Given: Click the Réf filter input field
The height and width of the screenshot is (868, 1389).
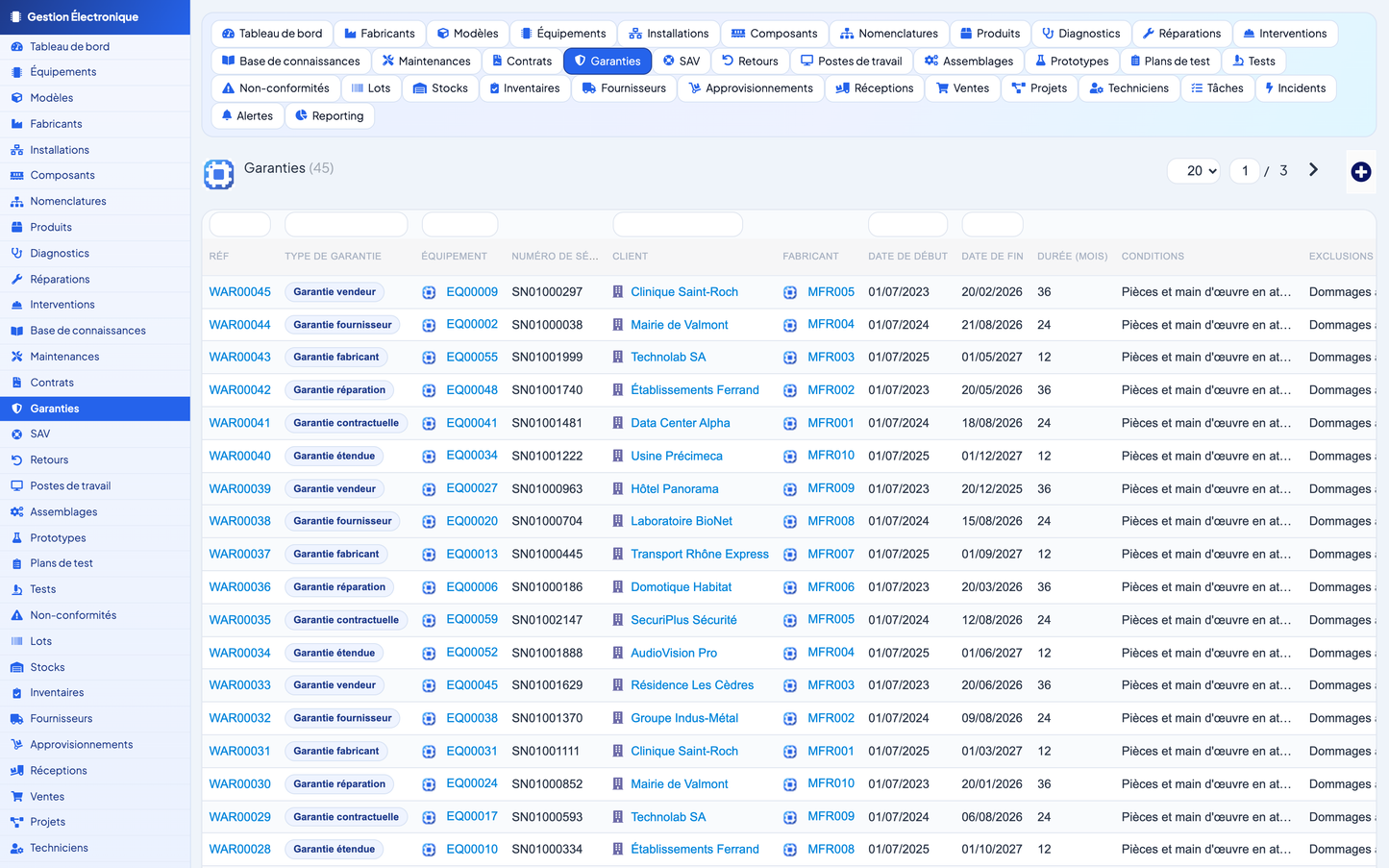Looking at the screenshot, I should click(x=240, y=224).
